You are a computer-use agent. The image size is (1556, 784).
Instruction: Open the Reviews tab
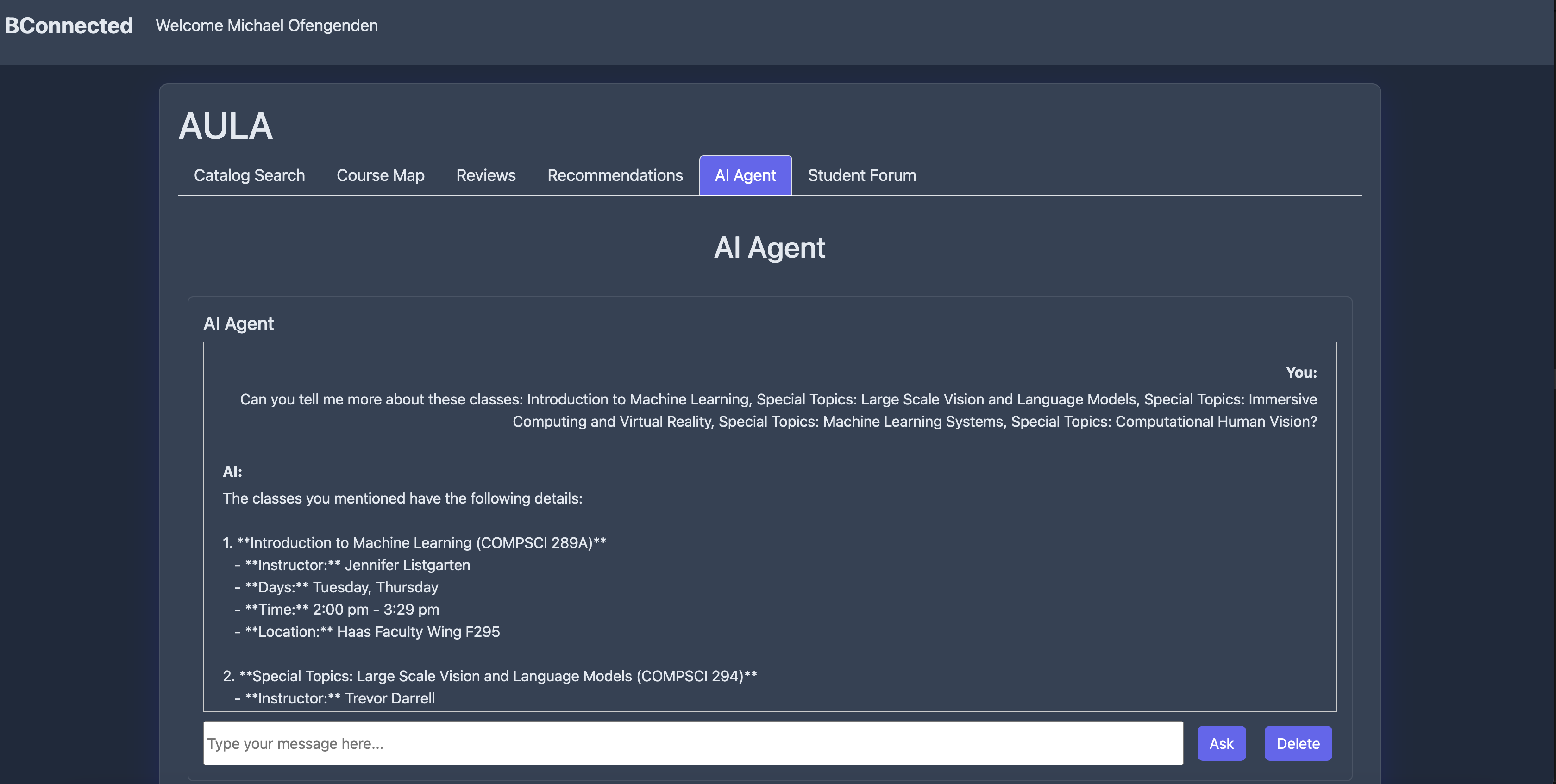(x=486, y=175)
